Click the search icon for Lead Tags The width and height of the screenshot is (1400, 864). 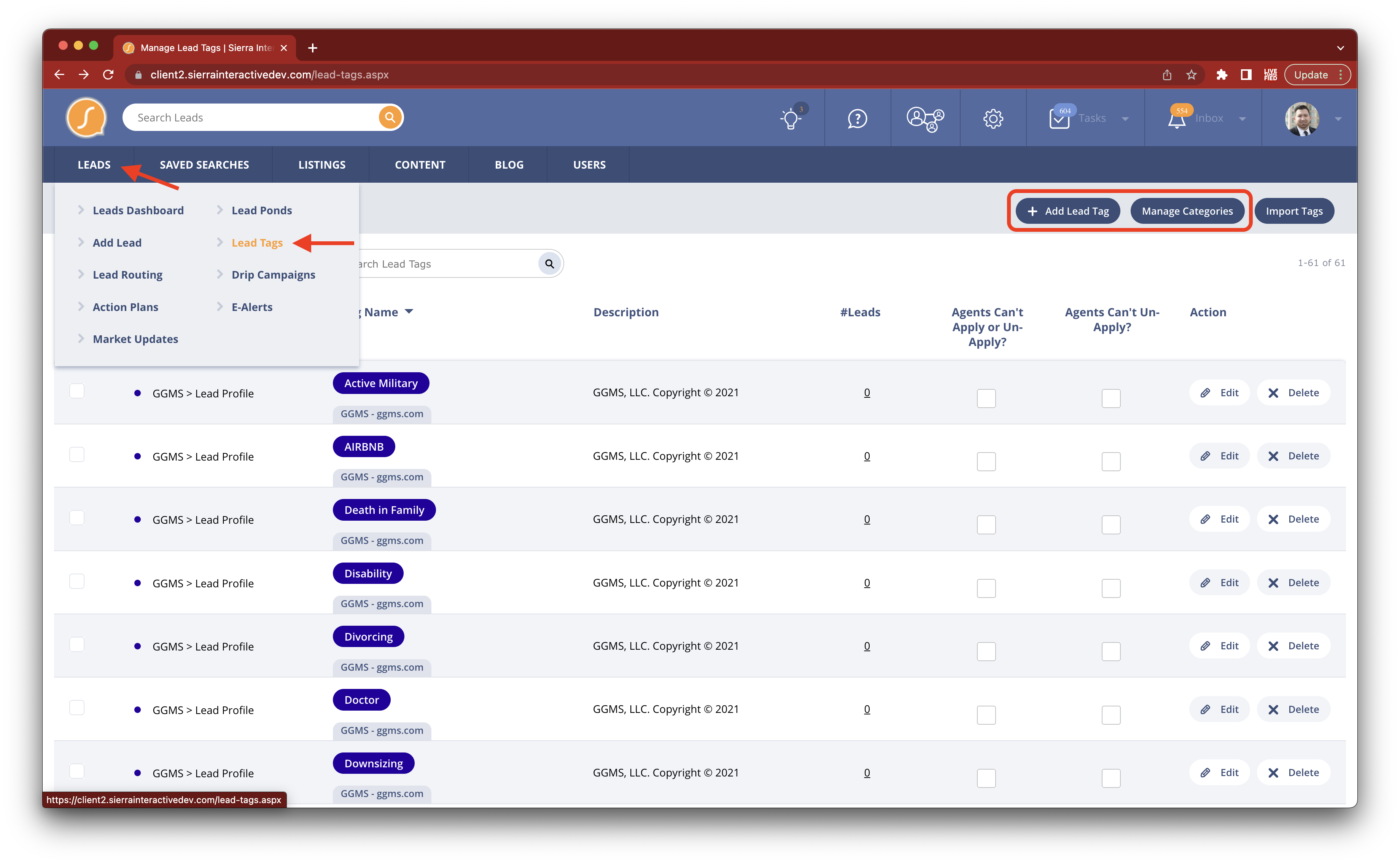(549, 263)
